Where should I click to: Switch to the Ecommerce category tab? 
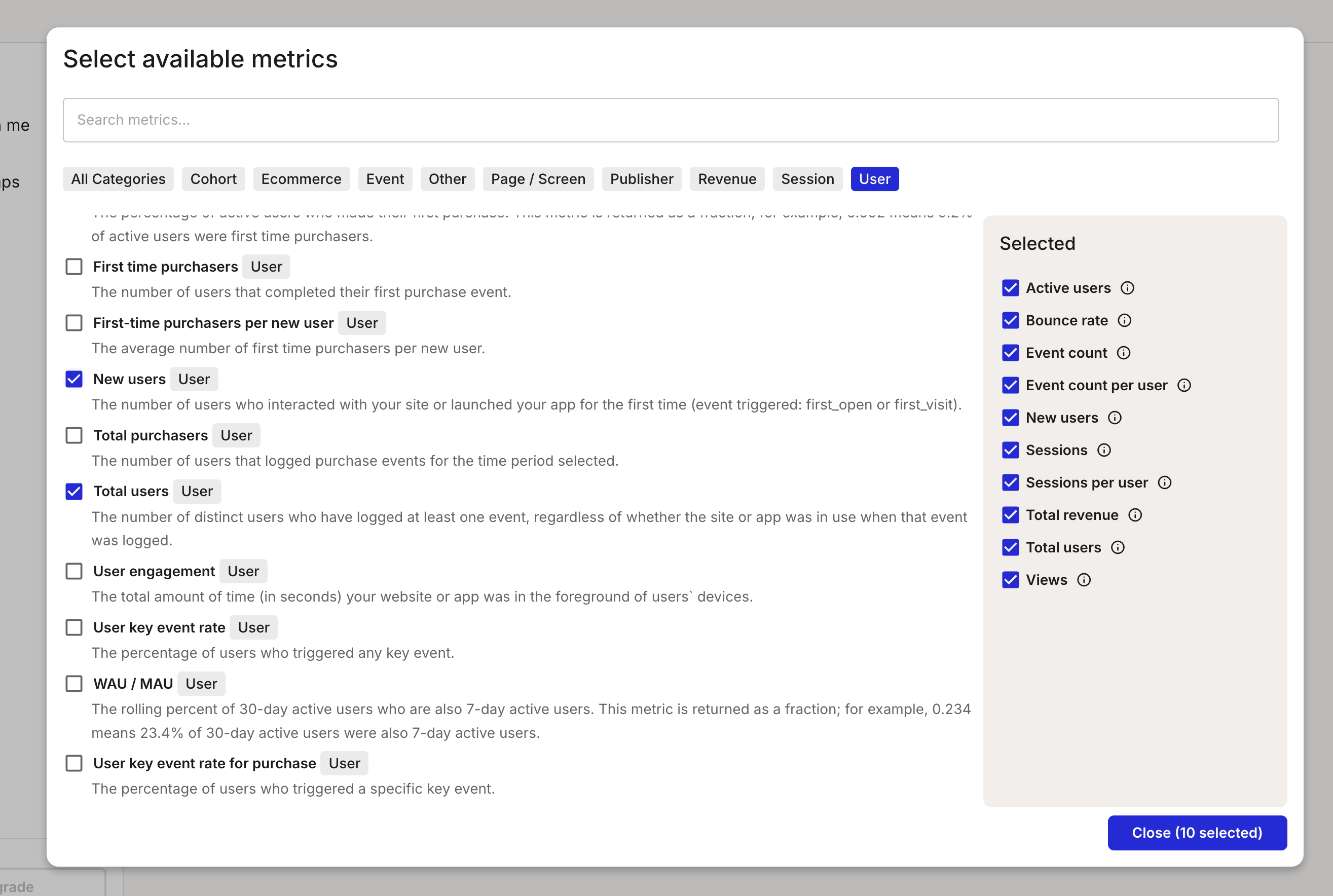pyautogui.click(x=300, y=178)
